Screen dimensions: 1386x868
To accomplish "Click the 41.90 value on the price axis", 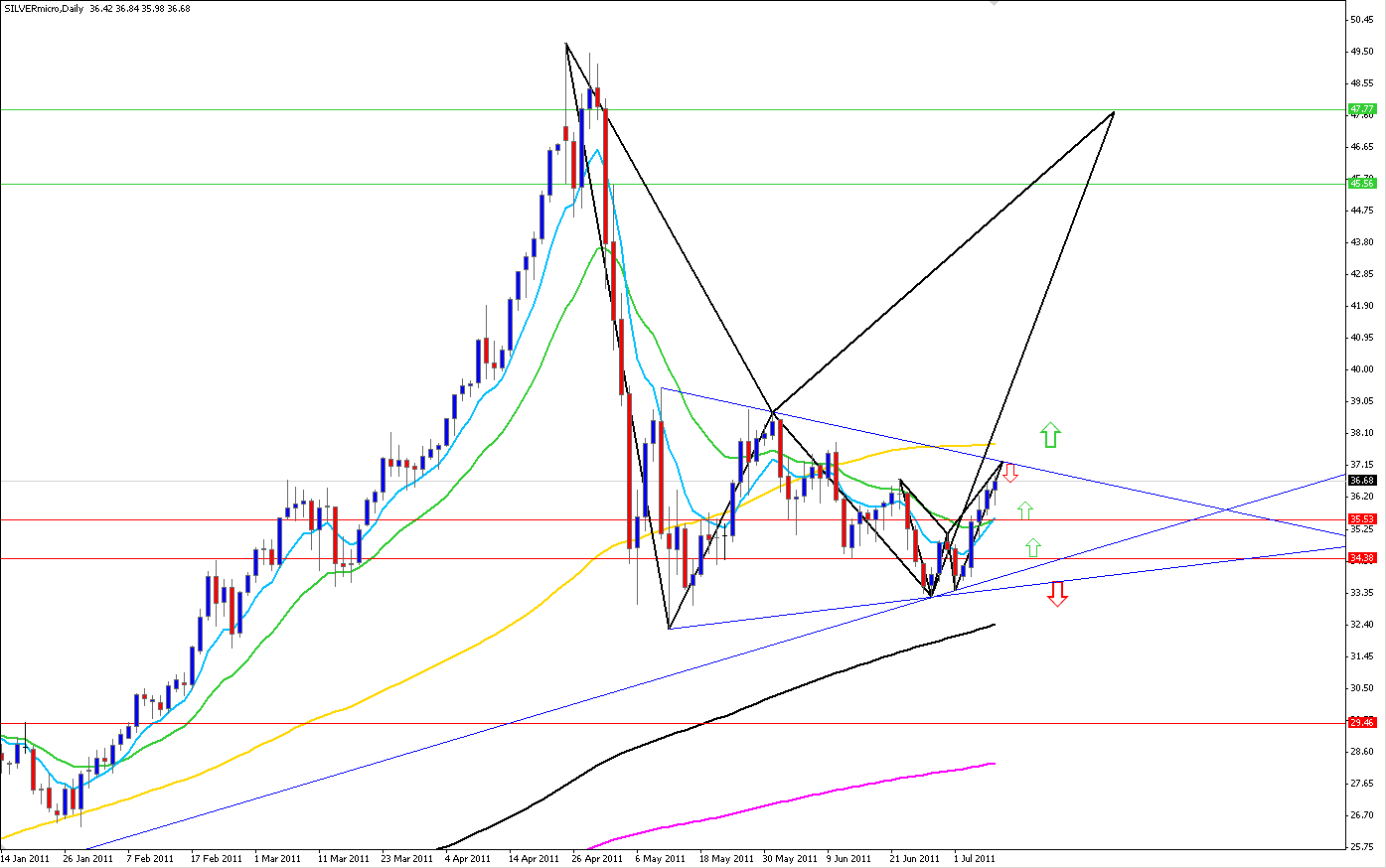I will 1361,305.
